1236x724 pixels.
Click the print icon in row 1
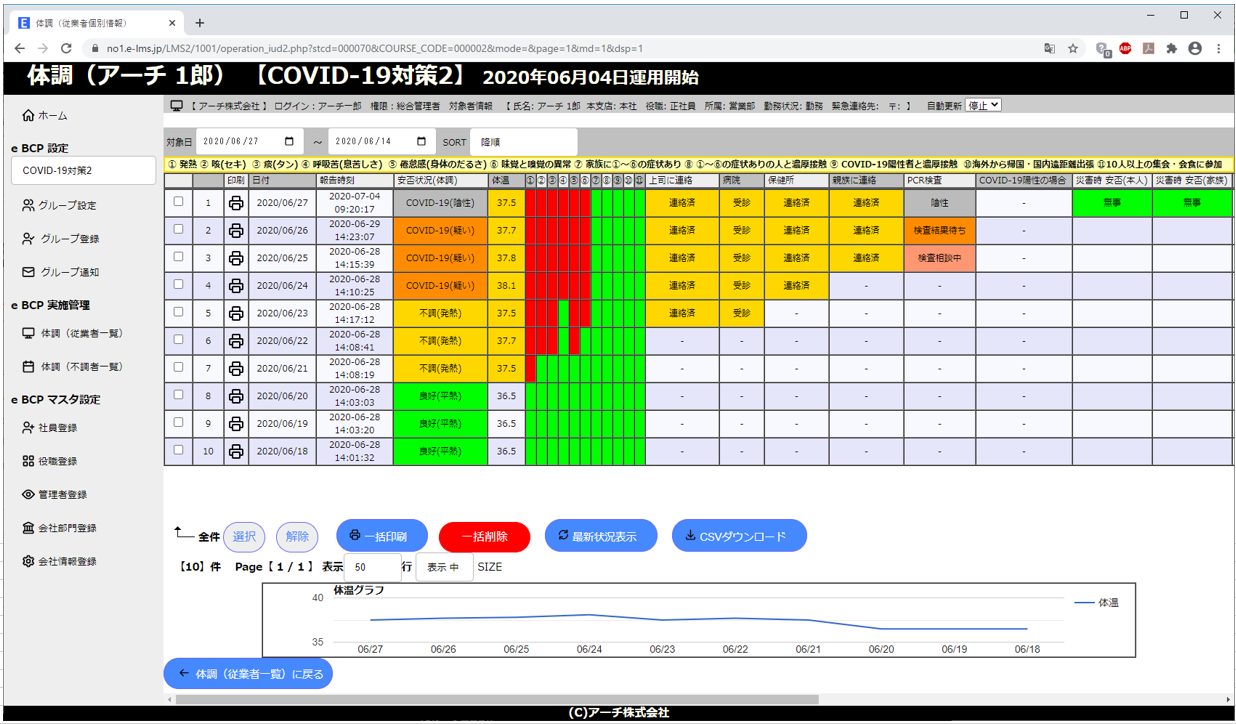pos(236,202)
